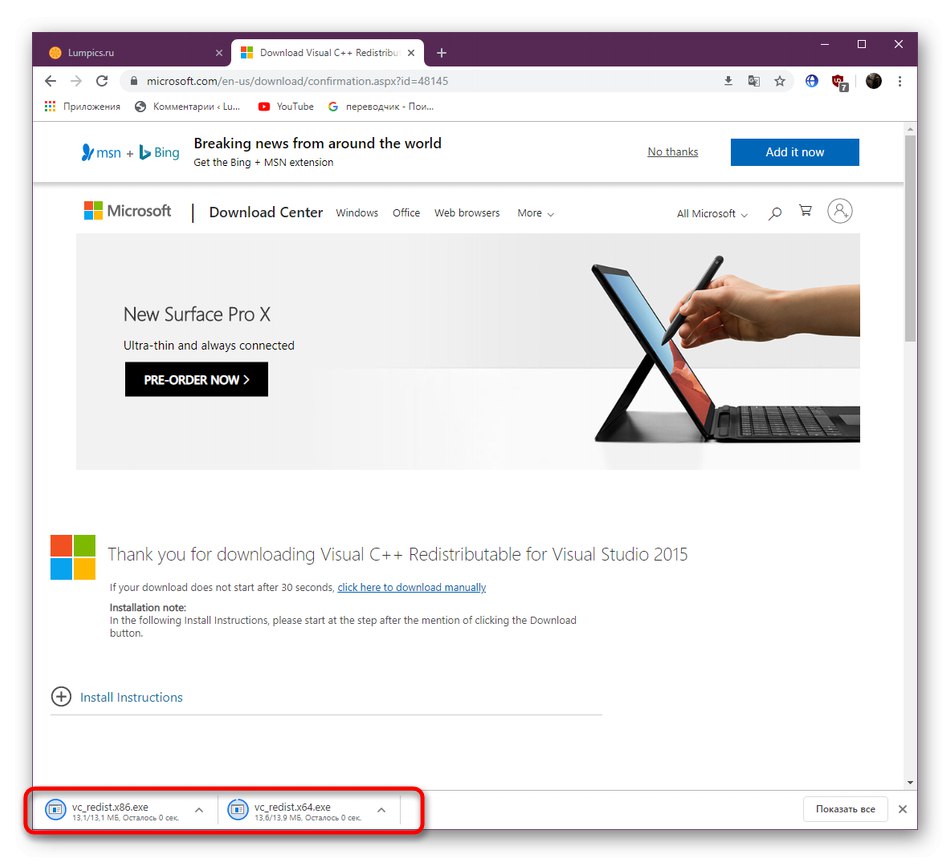950x862 pixels.
Task: Click the sign-in account icon
Action: click(840, 211)
